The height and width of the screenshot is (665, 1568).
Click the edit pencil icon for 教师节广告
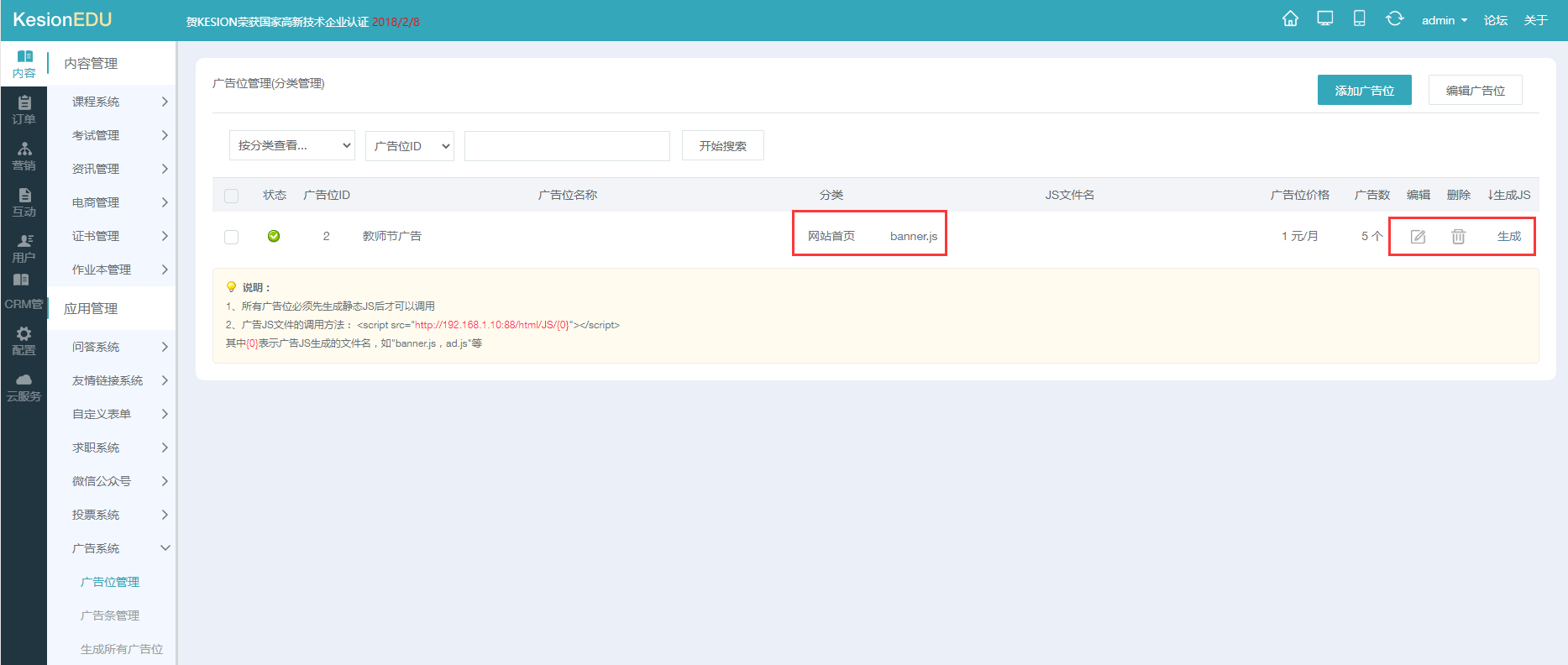pyautogui.click(x=1418, y=237)
